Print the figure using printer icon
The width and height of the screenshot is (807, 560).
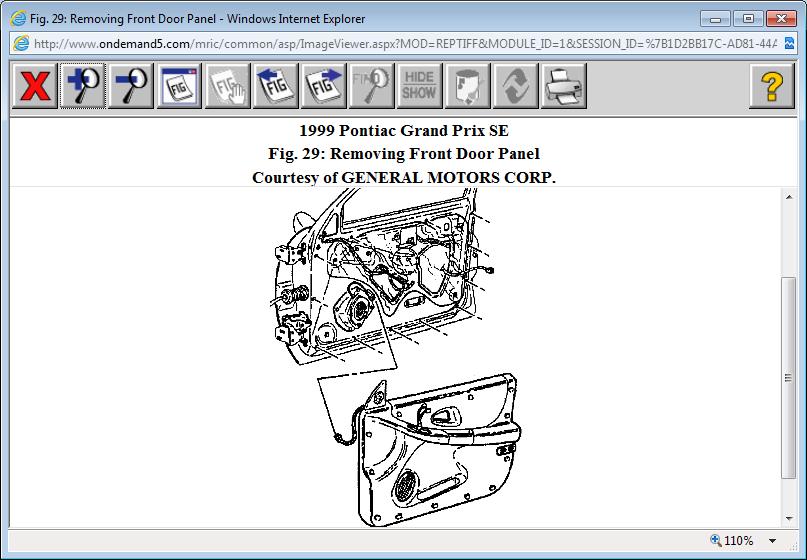pyautogui.click(x=564, y=86)
